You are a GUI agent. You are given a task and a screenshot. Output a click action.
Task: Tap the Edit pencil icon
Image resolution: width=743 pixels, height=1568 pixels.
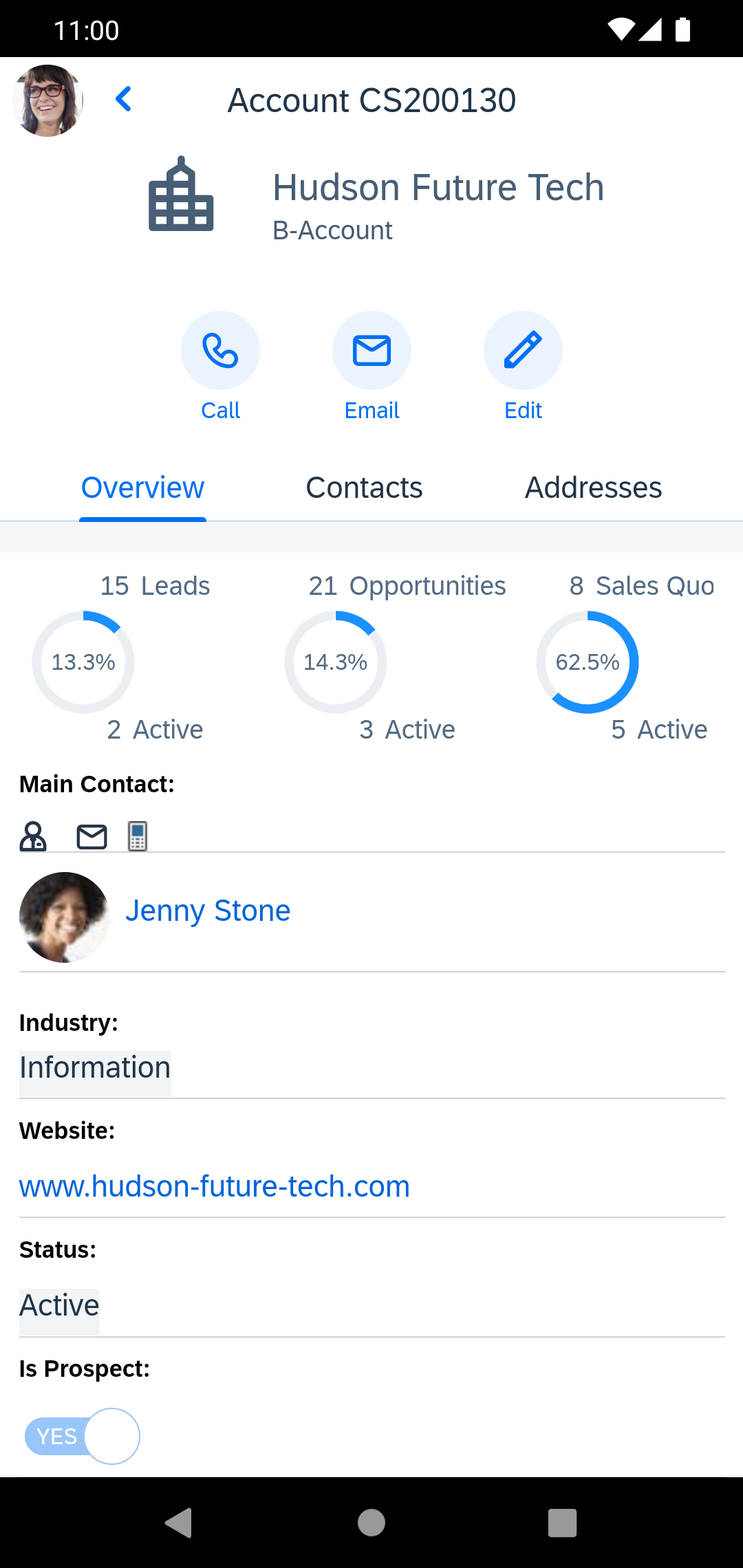[523, 351]
